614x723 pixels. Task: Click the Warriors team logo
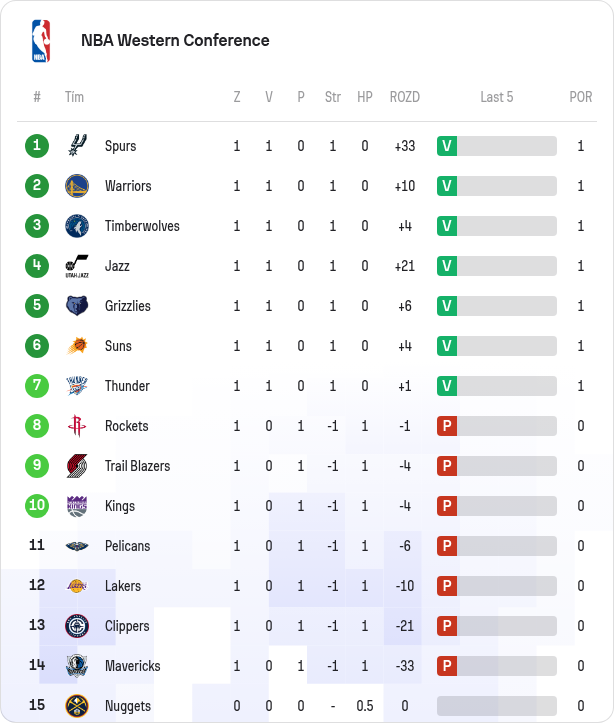[x=77, y=186]
